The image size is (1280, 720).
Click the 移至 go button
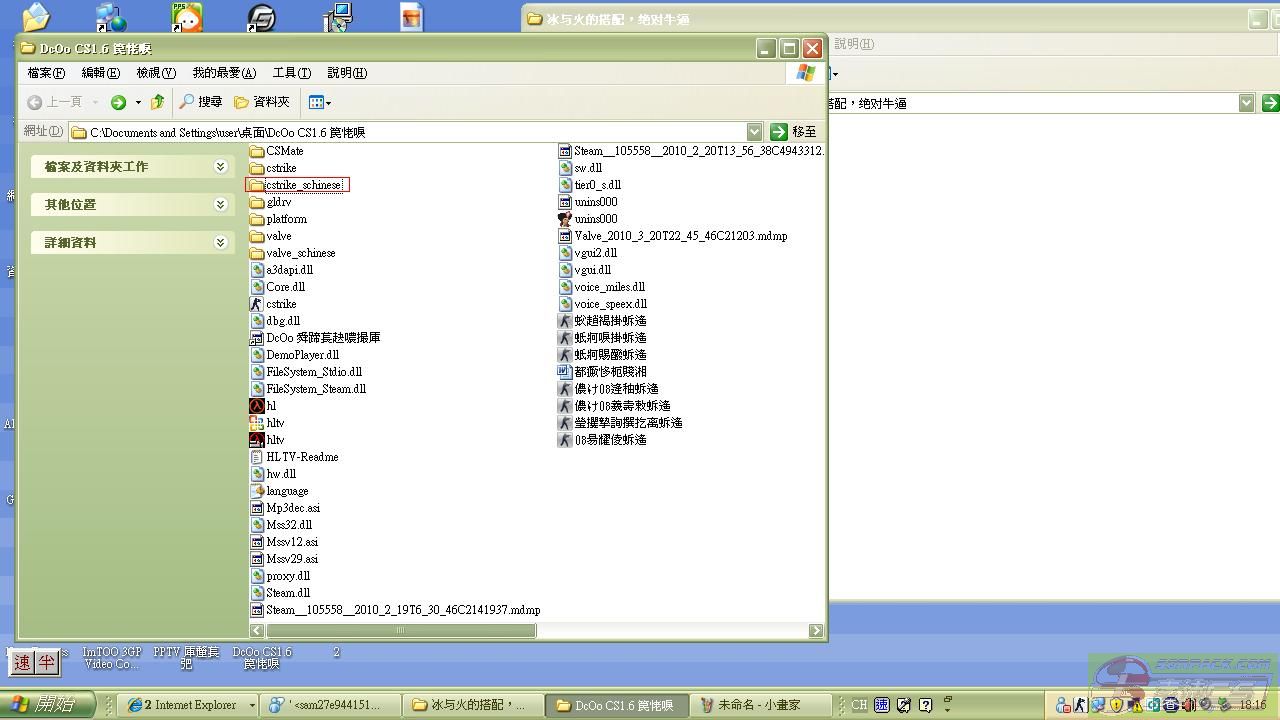[793, 132]
